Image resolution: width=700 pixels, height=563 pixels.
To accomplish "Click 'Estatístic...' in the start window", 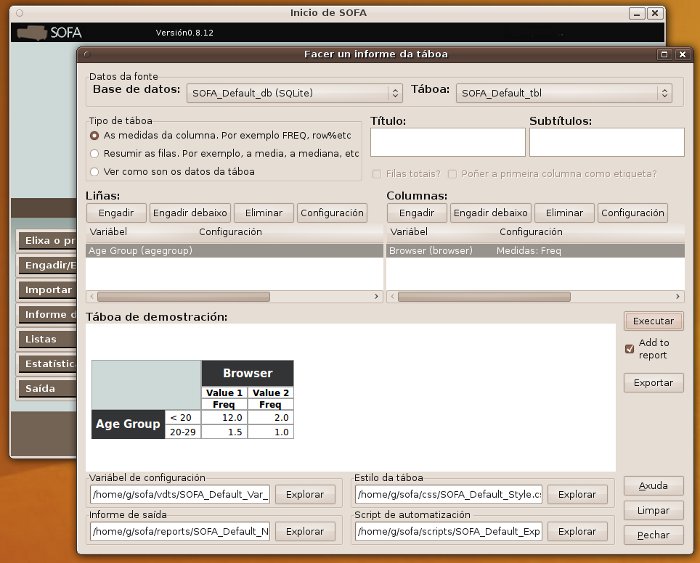I will tap(48, 364).
